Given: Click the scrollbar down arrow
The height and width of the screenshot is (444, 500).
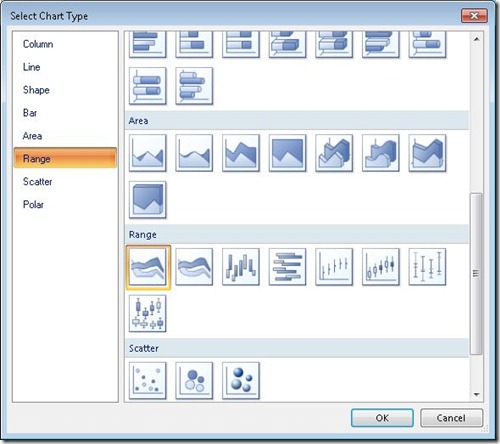Looking at the screenshot, I should pyautogui.click(x=477, y=395).
